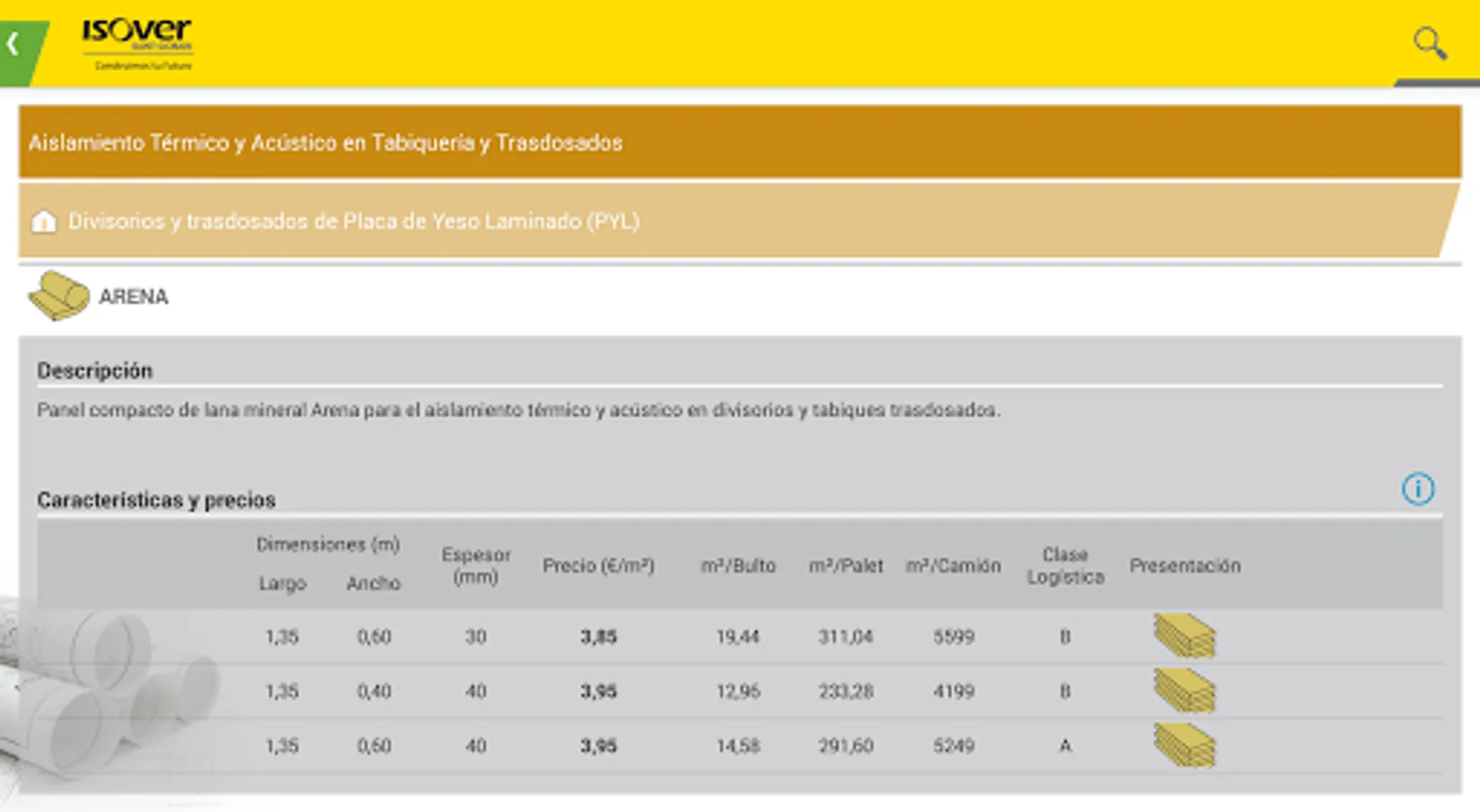Click the m²/Palet column header
Viewport: 1480px width, 812px height.
point(846,566)
